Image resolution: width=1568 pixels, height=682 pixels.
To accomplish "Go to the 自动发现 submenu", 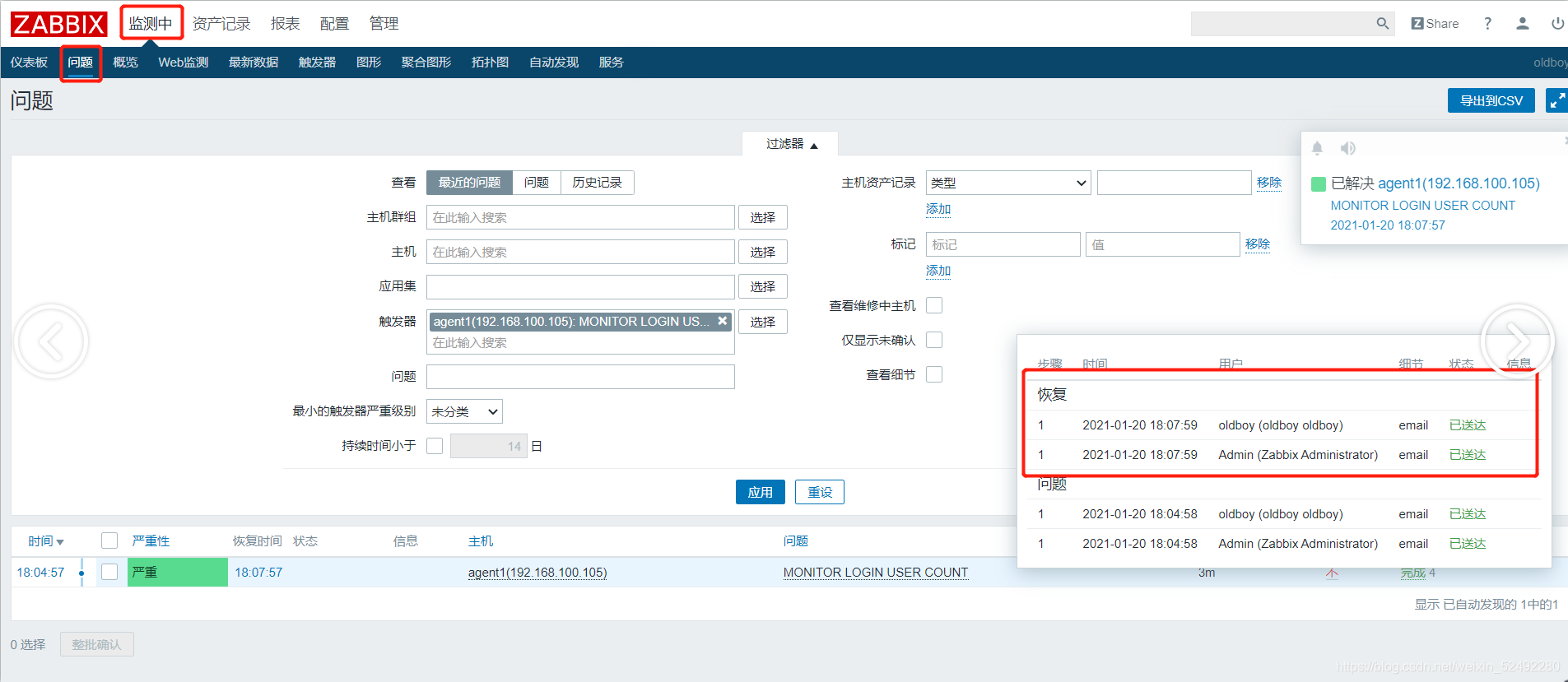I will (554, 63).
